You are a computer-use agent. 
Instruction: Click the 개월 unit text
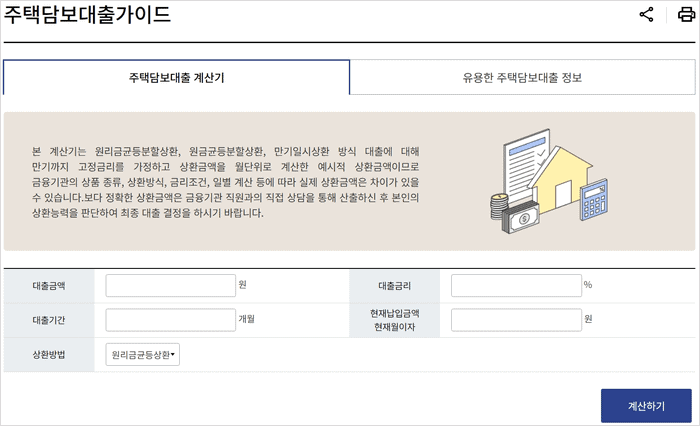pyautogui.click(x=246, y=319)
